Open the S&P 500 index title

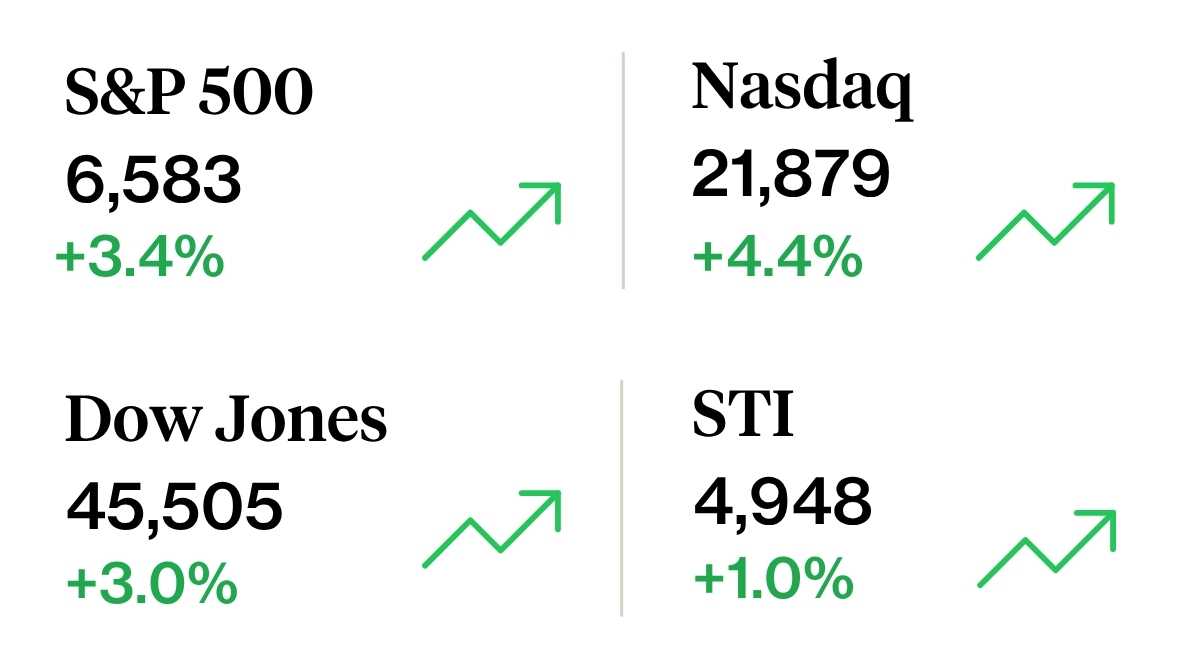[189, 94]
